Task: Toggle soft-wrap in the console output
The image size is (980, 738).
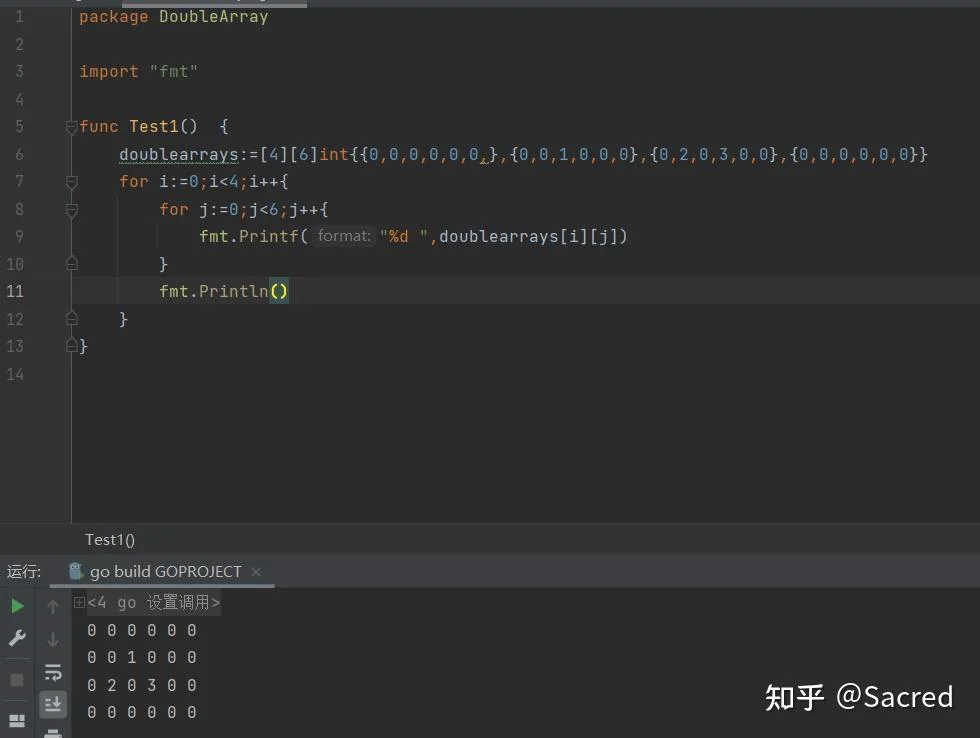Action: coord(53,672)
